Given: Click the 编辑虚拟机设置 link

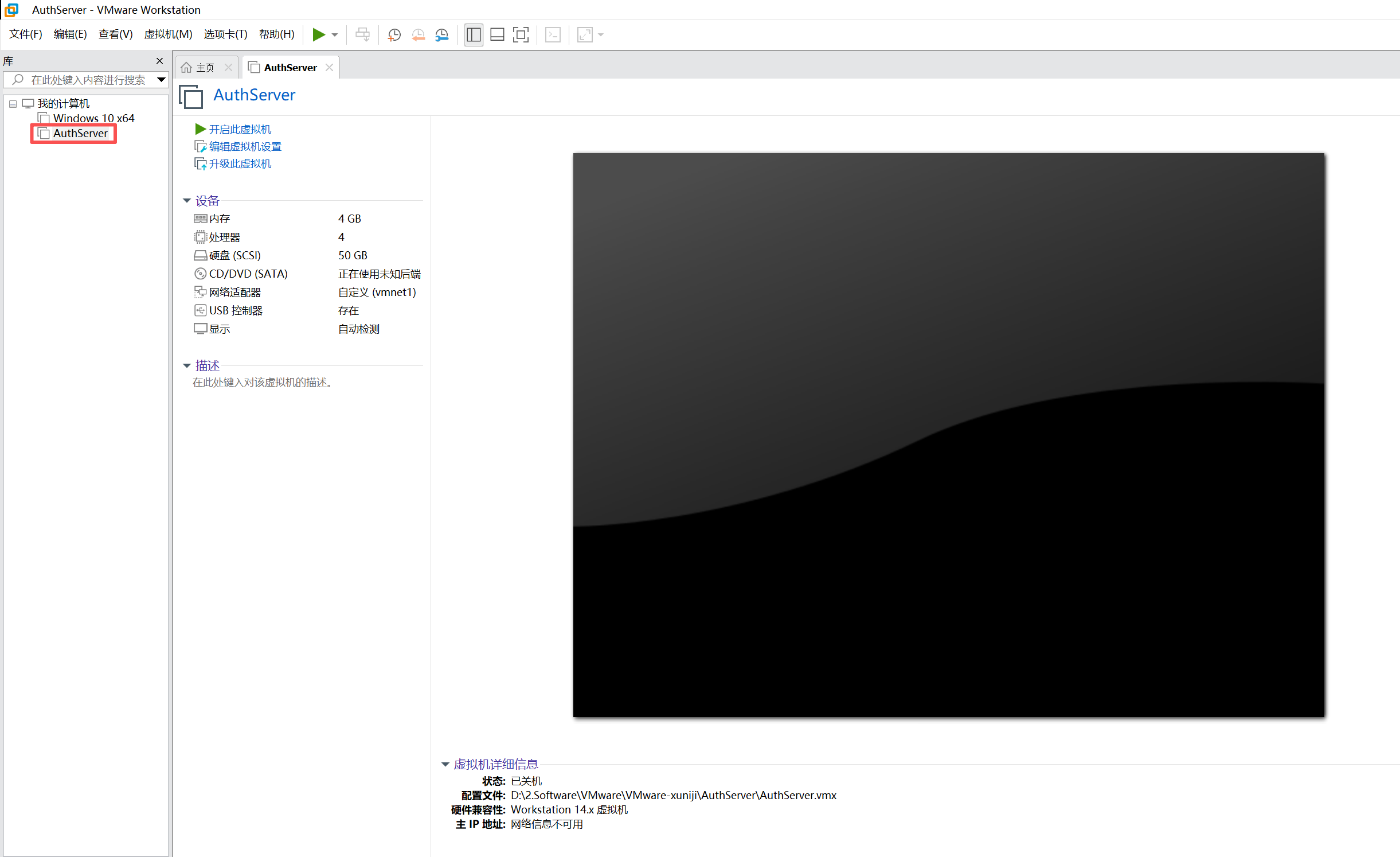Looking at the screenshot, I should click(x=245, y=146).
